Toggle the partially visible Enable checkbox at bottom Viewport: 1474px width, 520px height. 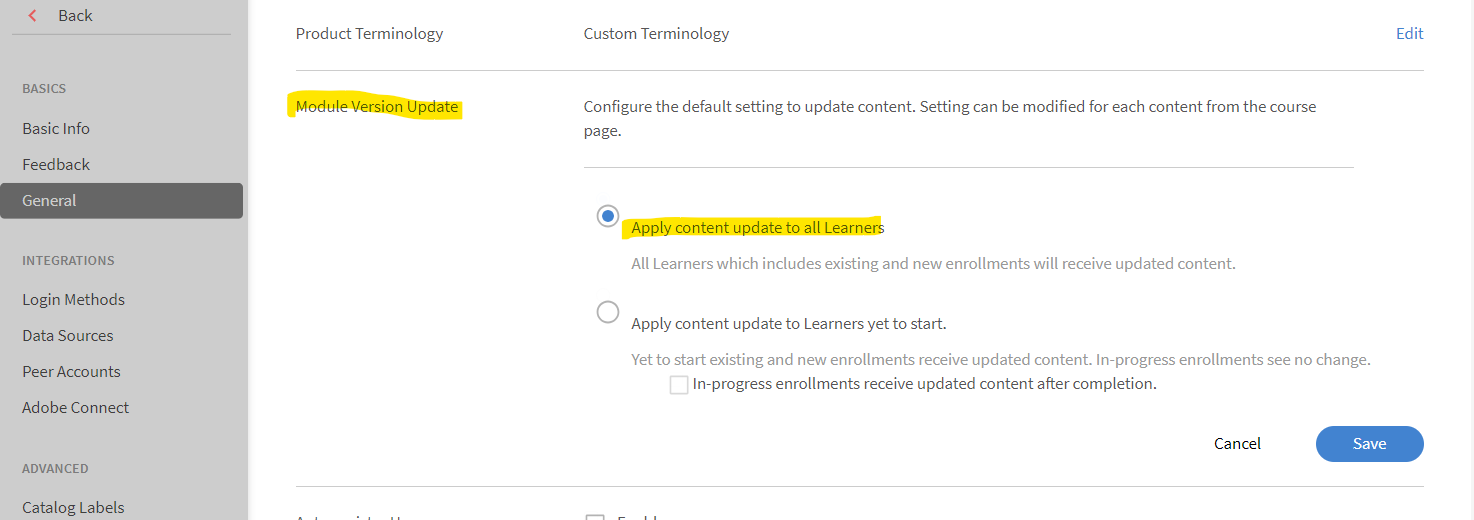point(595,516)
